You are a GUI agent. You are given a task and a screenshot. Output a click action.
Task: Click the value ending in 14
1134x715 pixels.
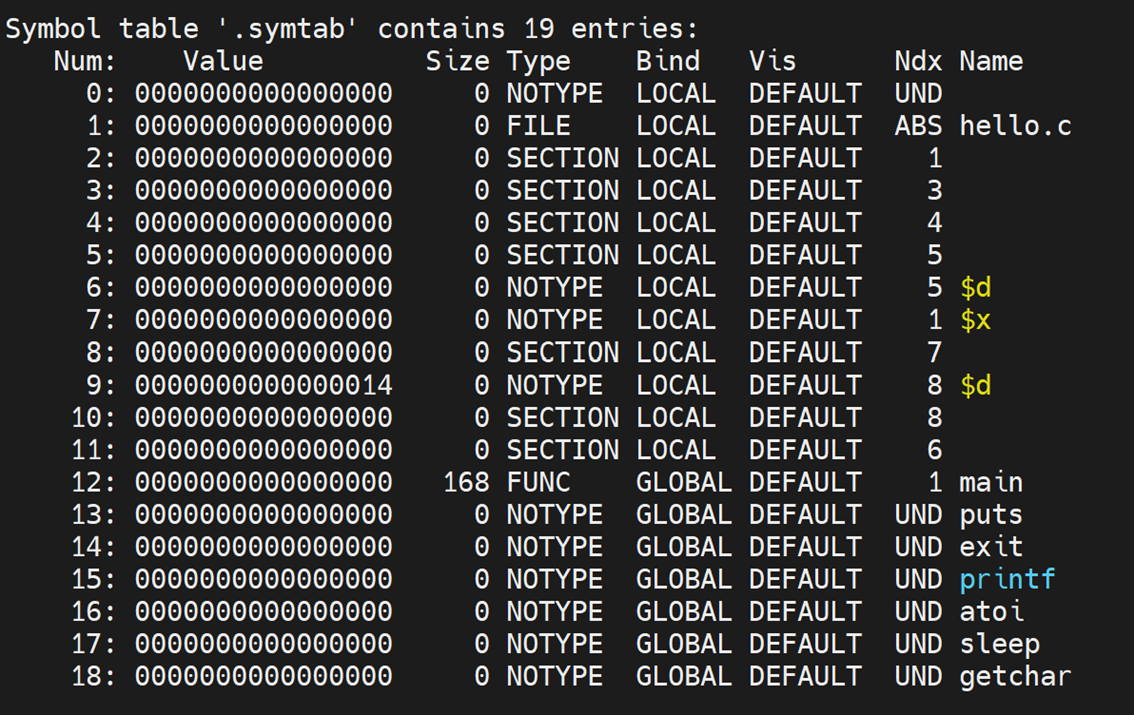click(264, 385)
